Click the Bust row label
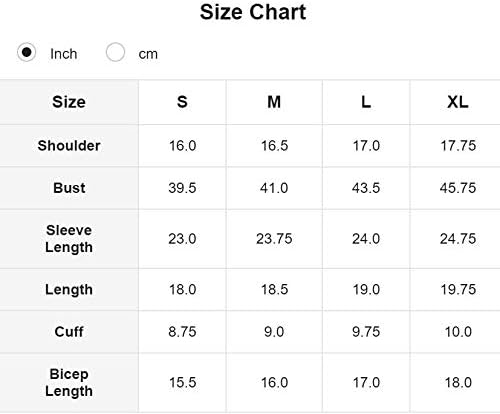Screen dimensions: 500x414 (69, 188)
